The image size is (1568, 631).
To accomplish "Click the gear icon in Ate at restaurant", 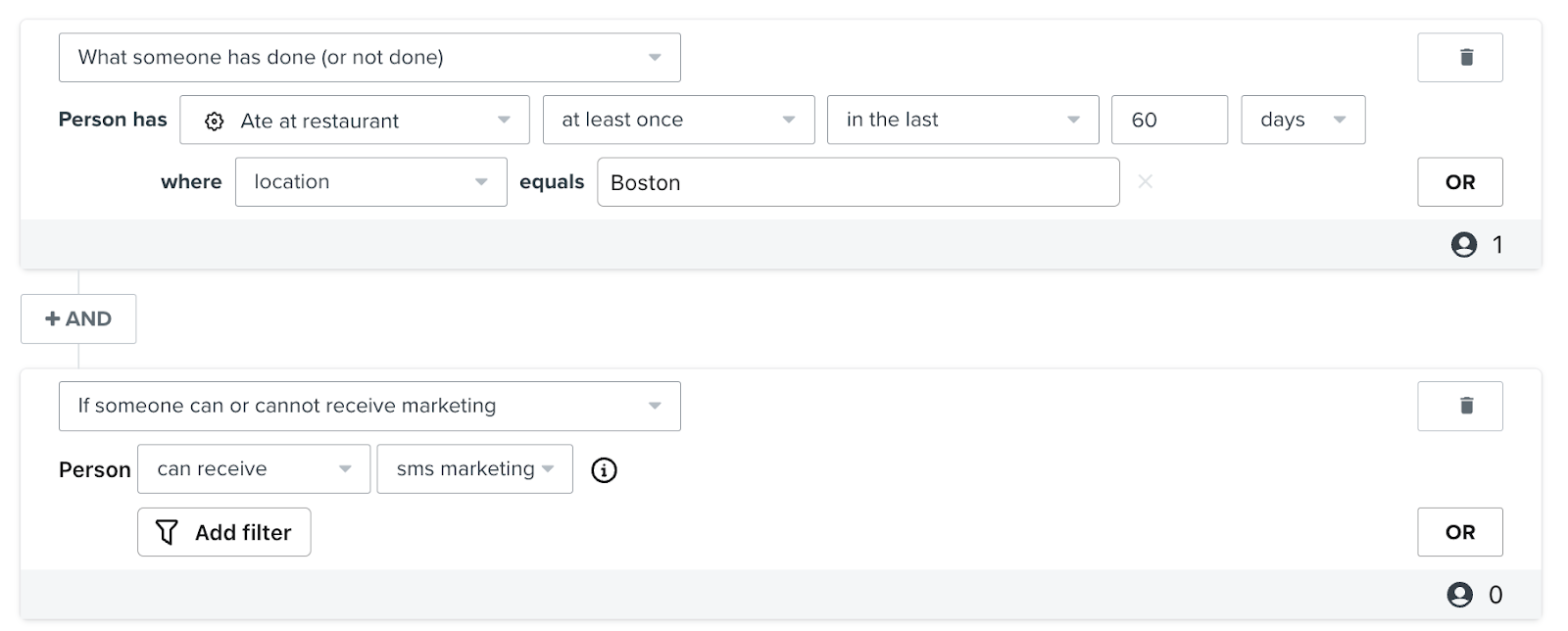I will pos(214,121).
